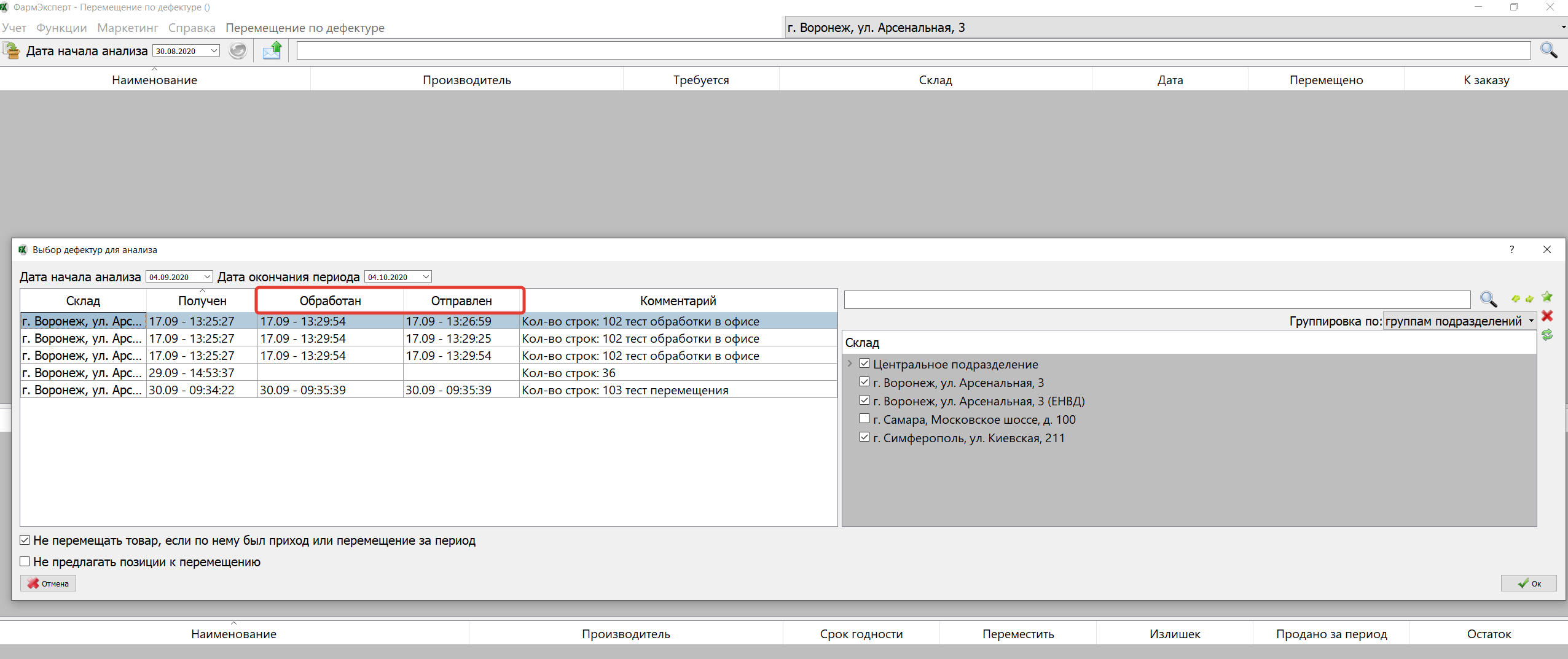Click the green refresh arrows icon
Screen dimensions: 1568x659
[1547, 335]
